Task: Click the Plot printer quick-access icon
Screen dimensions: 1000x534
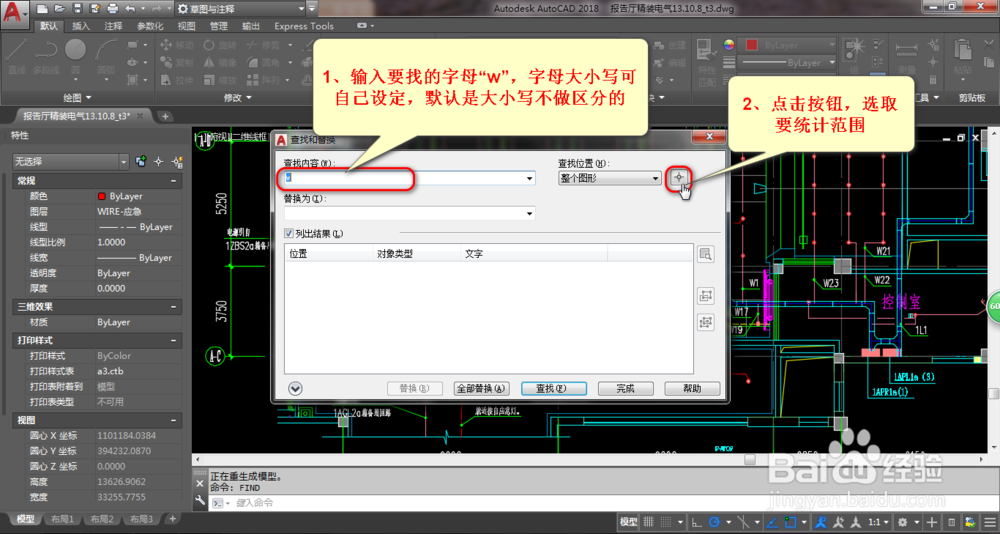Action: 113,9
